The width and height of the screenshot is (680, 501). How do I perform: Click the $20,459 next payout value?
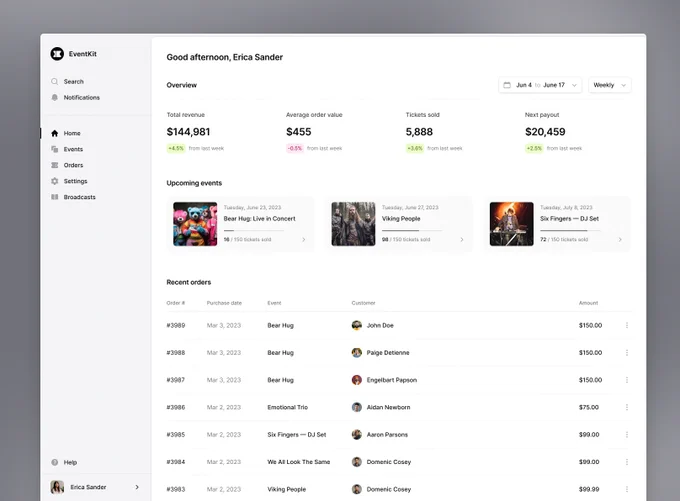[x=545, y=132]
